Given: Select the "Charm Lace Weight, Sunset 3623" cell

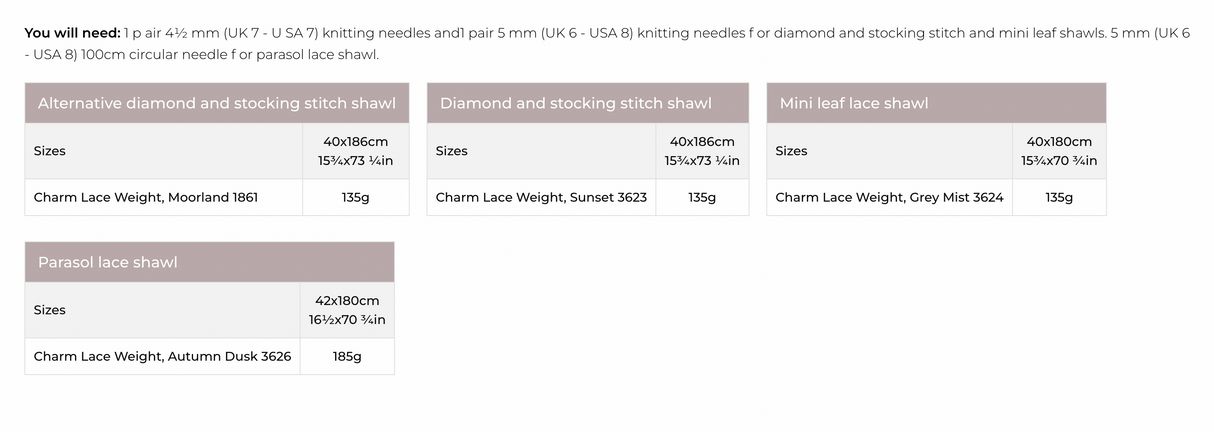Looking at the screenshot, I should tap(541, 197).
